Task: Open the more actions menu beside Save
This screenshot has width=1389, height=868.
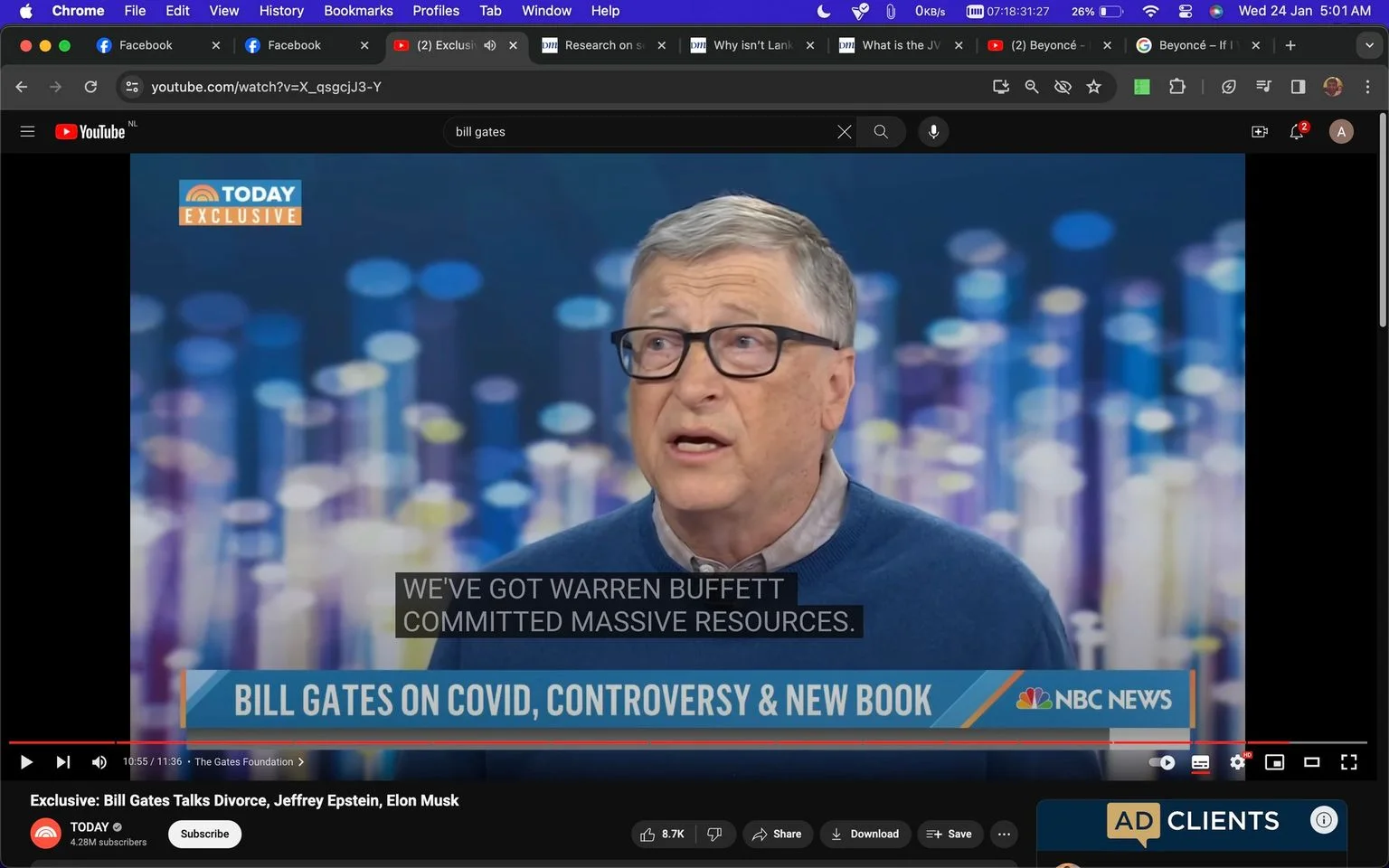Action: [1004, 834]
